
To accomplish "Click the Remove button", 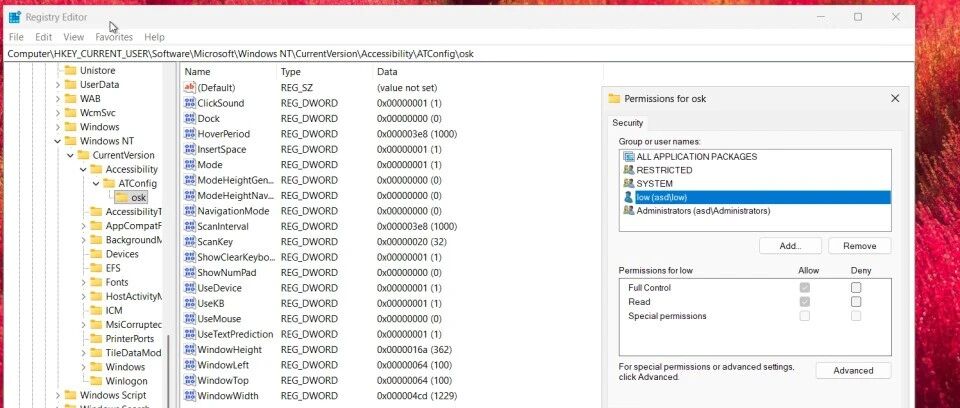I will (x=860, y=246).
